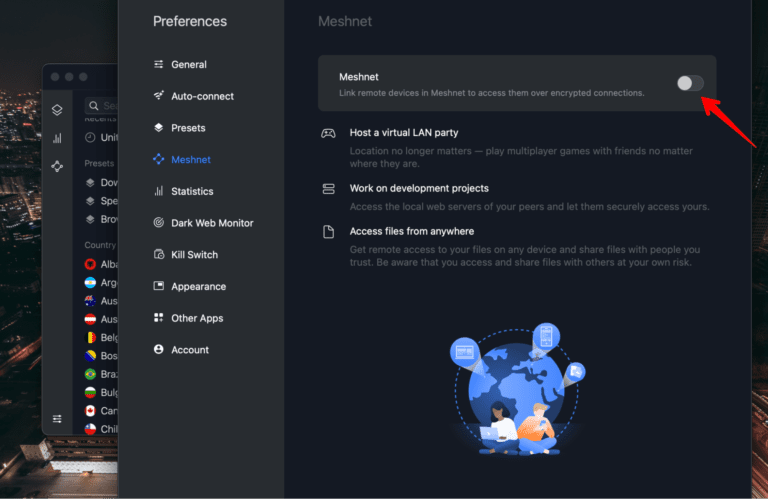Click the Meshnet icon in main window sidebar
This screenshot has width=768, height=499.
point(57,166)
